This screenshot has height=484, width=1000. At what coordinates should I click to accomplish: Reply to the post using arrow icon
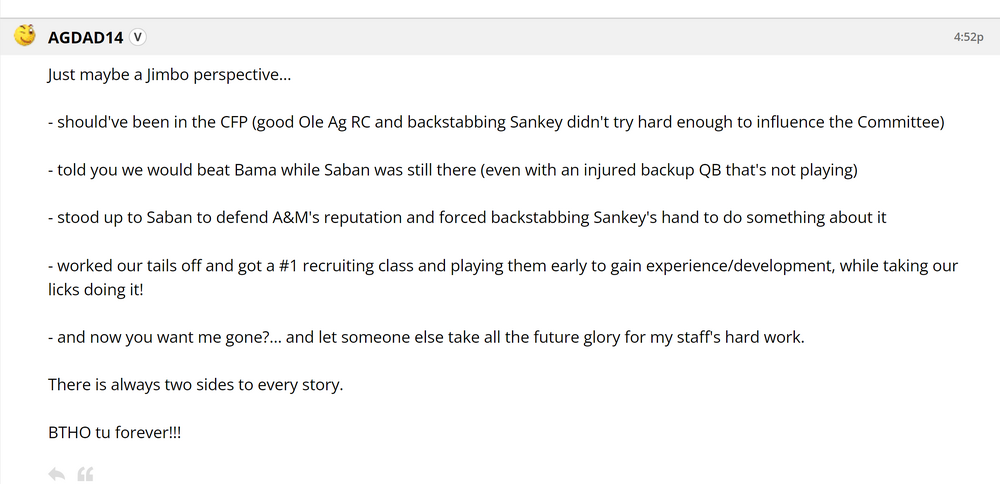pos(57,473)
